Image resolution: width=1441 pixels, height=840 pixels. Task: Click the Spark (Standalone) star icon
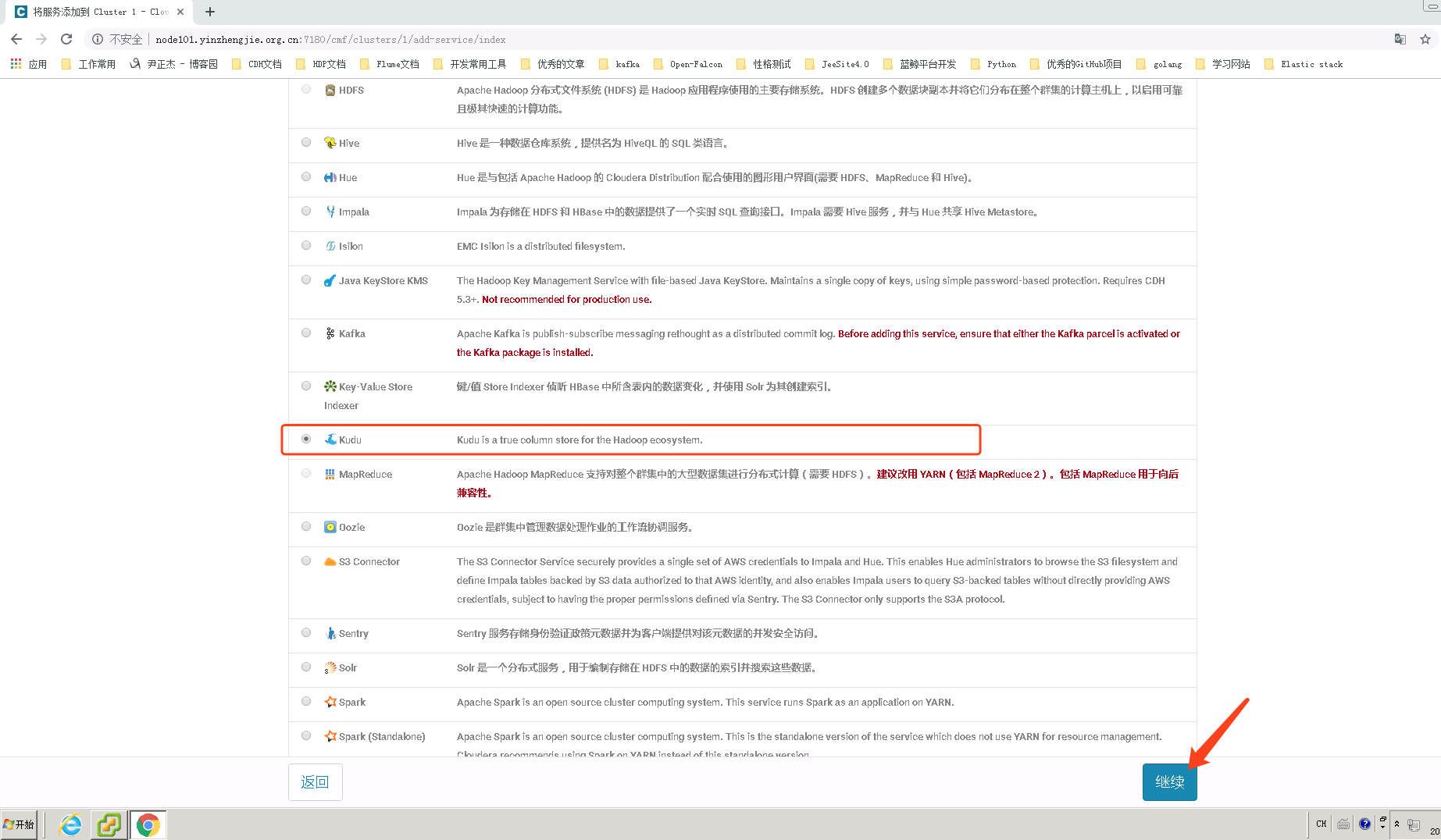coord(330,736)
